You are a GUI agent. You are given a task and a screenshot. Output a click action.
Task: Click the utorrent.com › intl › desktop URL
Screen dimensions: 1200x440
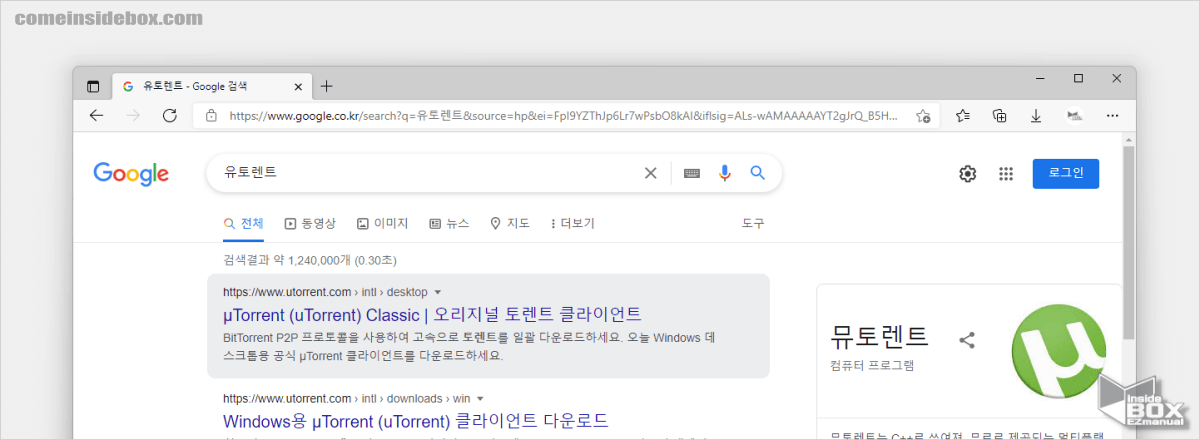[325, 292]
